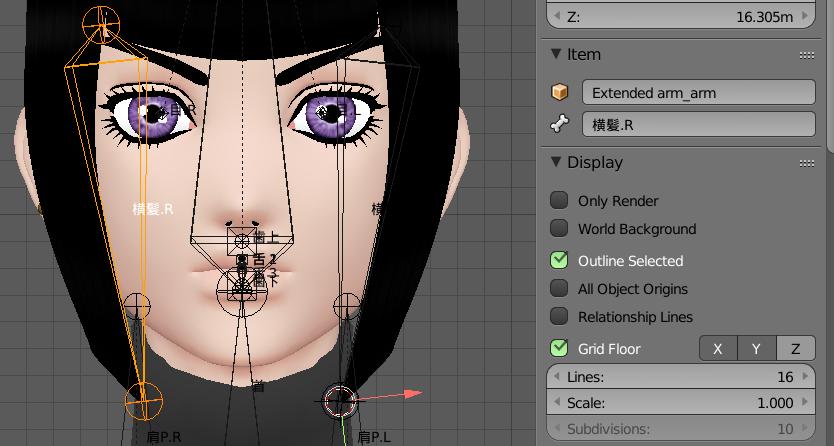Select the 肩P.R bone label
Viewport: 834px width, 446px height.
tap(163, 437)
